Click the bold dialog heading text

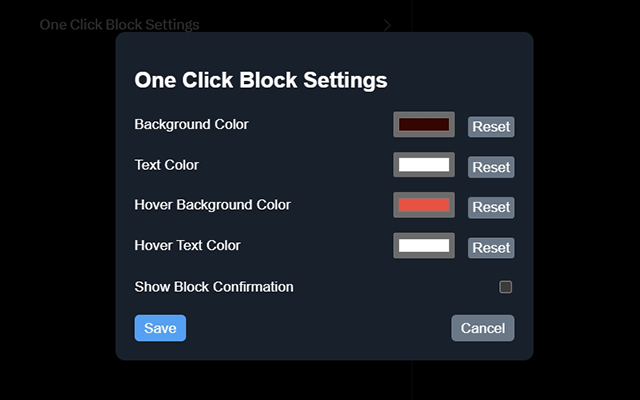261,80
